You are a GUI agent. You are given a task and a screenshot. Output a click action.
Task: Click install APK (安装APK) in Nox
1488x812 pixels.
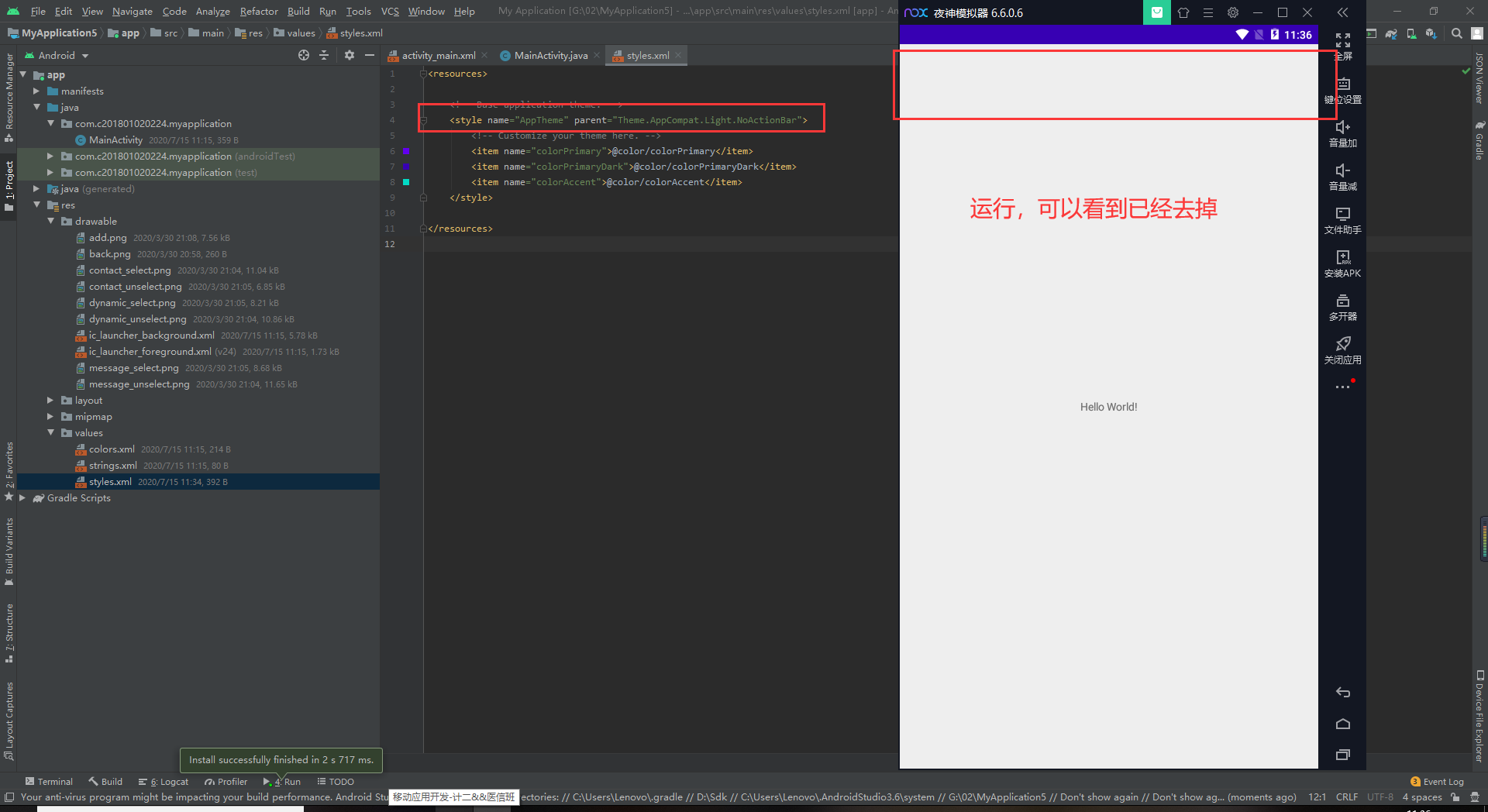click(x=1343, y=264)
